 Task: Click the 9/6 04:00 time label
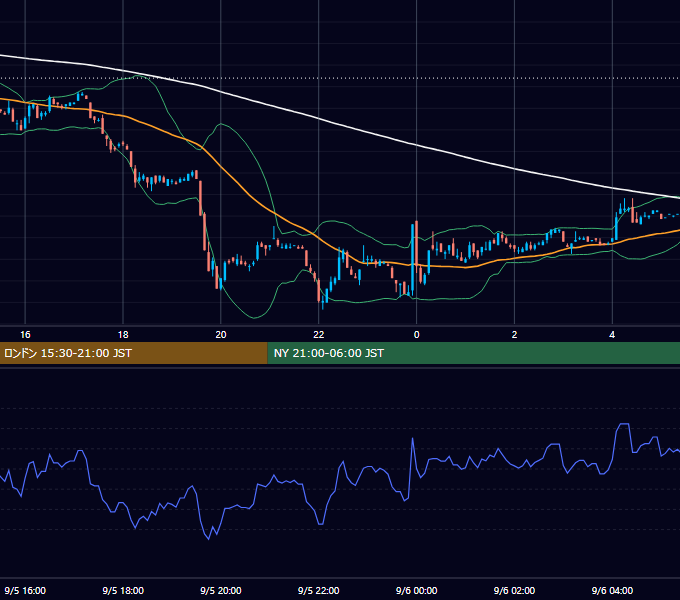(x=612, y=590)
